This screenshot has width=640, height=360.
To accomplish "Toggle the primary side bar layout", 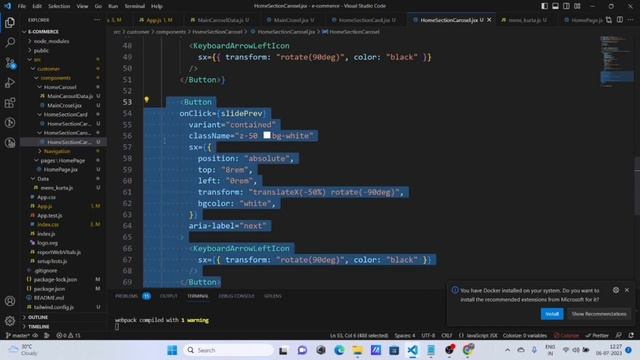I will pyautogui.click(x=544, y=6).
